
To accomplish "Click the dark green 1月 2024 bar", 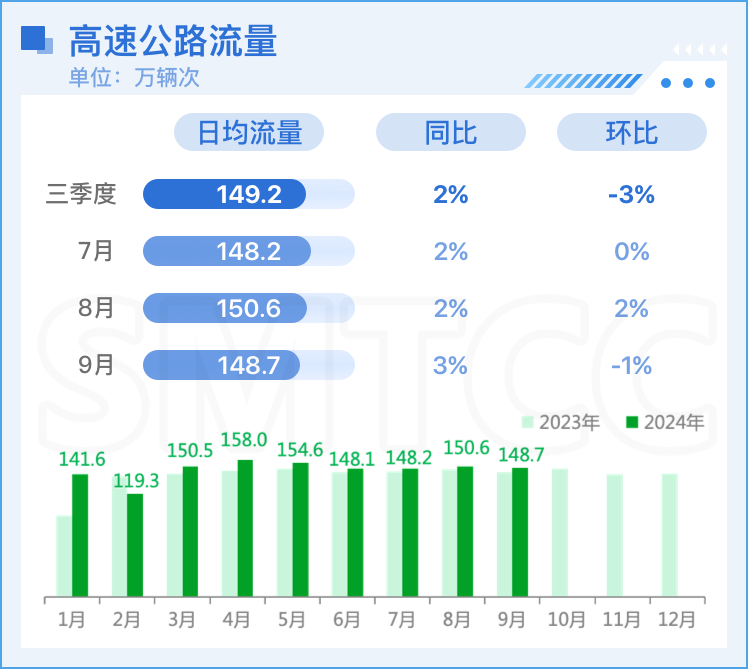I will (80, 535).
